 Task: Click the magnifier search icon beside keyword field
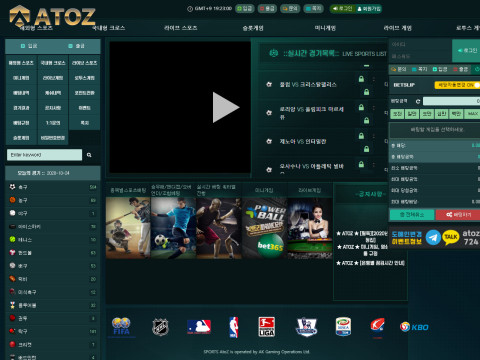point(89,155)
